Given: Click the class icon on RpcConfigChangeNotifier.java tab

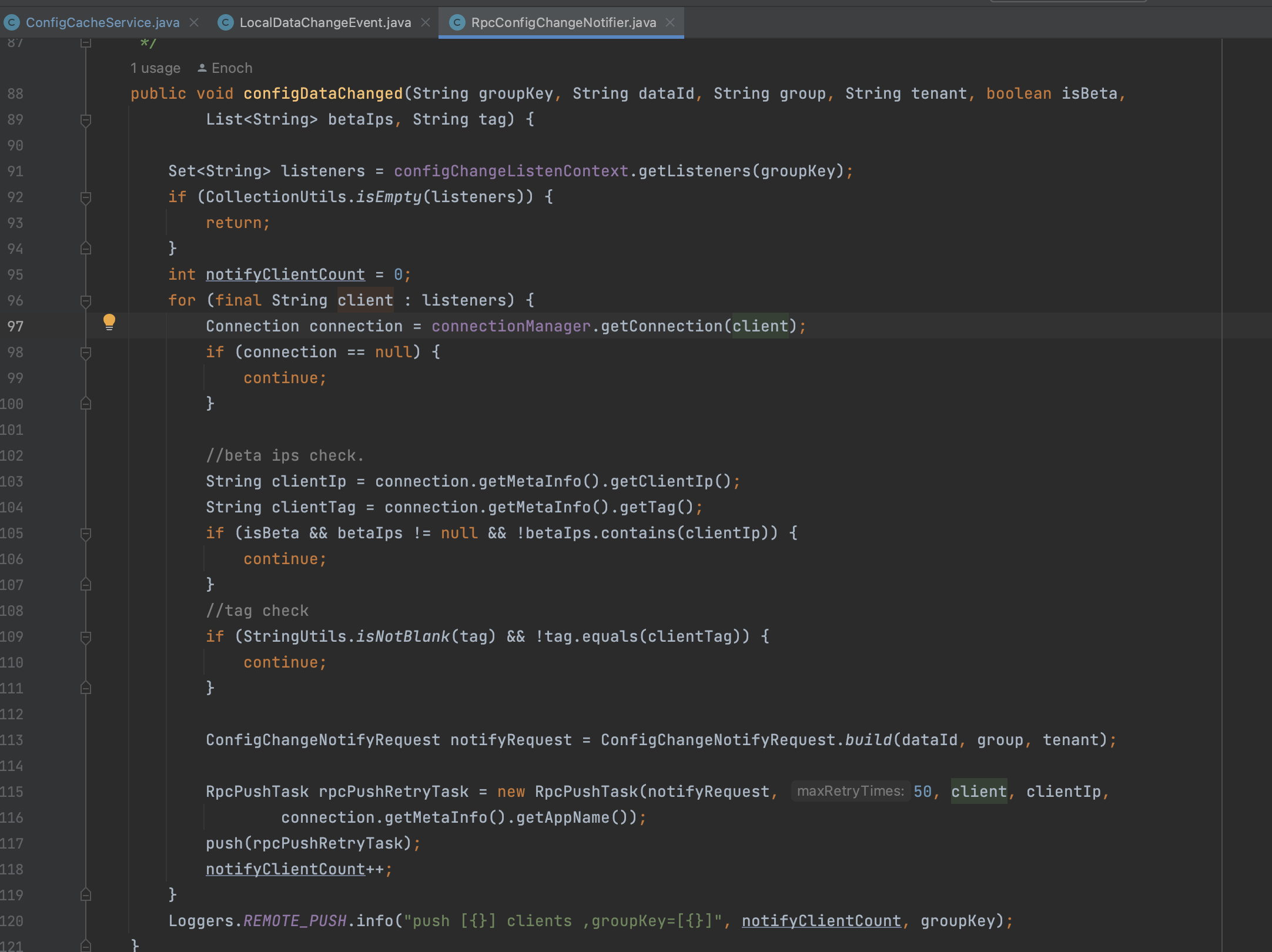Looking at the screenshot, I should 457,22.
